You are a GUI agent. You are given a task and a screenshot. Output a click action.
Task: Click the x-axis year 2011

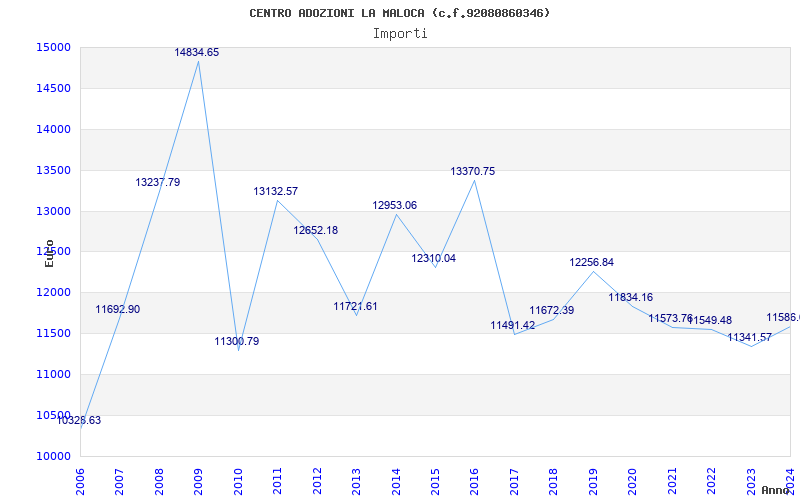click(278, 481)
